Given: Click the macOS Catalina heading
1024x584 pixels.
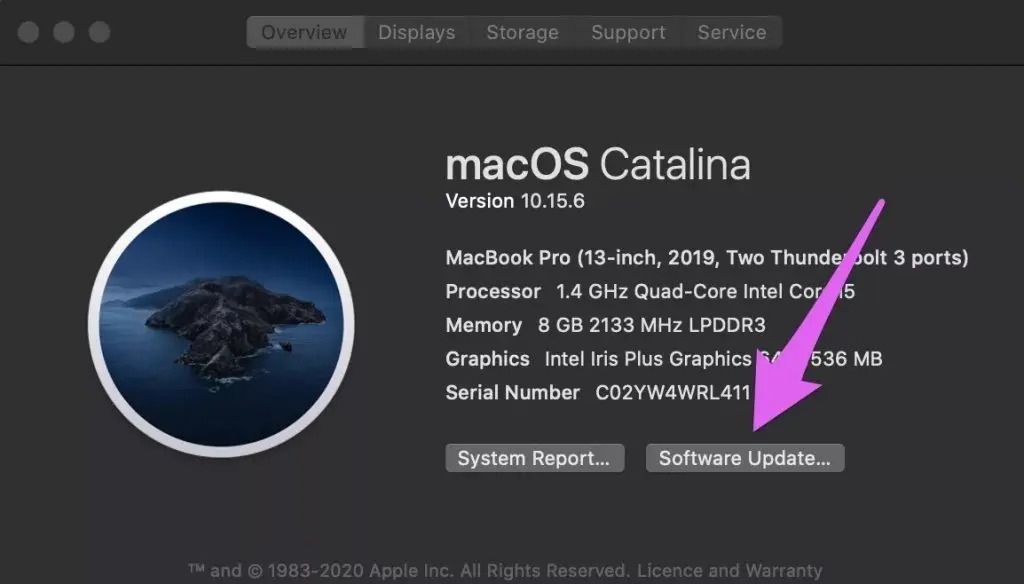Looking at the screenshot, I should click(x=597, y=164).
